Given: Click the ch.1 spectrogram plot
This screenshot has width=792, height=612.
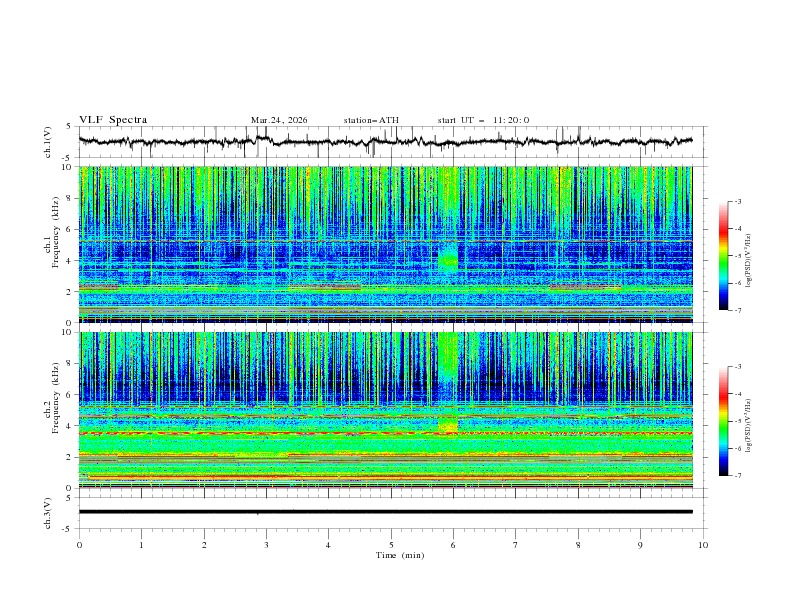Looking at the screenshot, I should coord(386,244).
